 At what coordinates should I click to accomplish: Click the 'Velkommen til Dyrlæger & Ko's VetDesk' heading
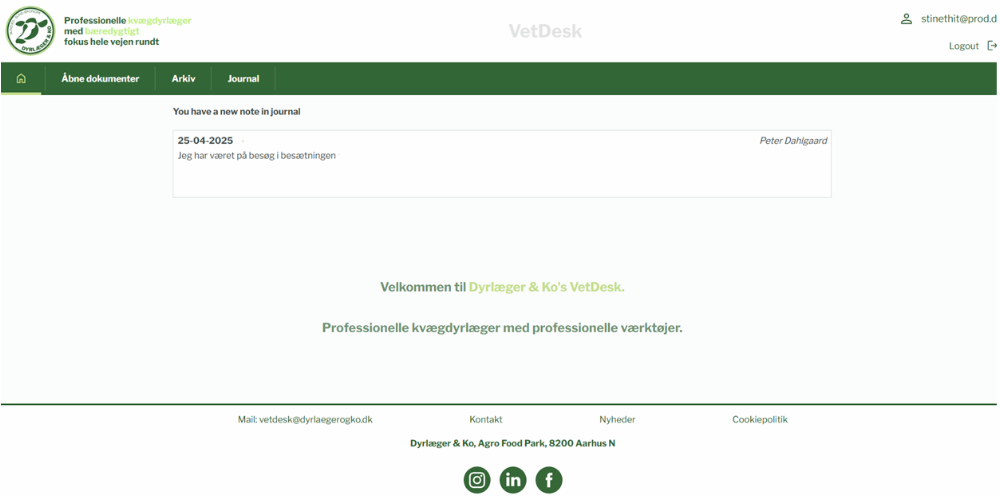502,287
